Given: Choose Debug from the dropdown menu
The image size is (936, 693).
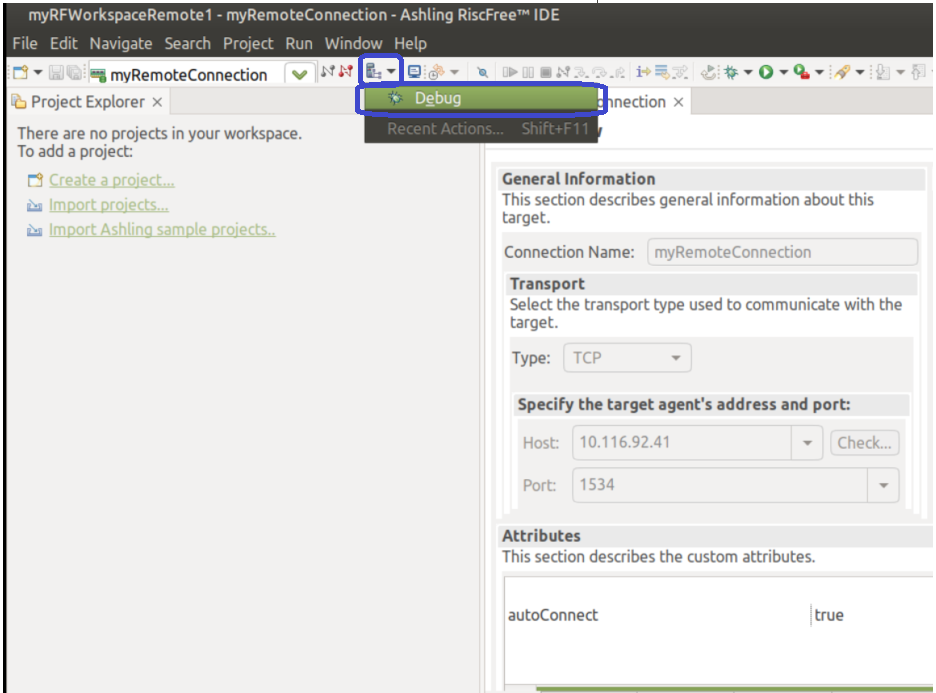Looking at the screenshot, I should coord(481,98).
